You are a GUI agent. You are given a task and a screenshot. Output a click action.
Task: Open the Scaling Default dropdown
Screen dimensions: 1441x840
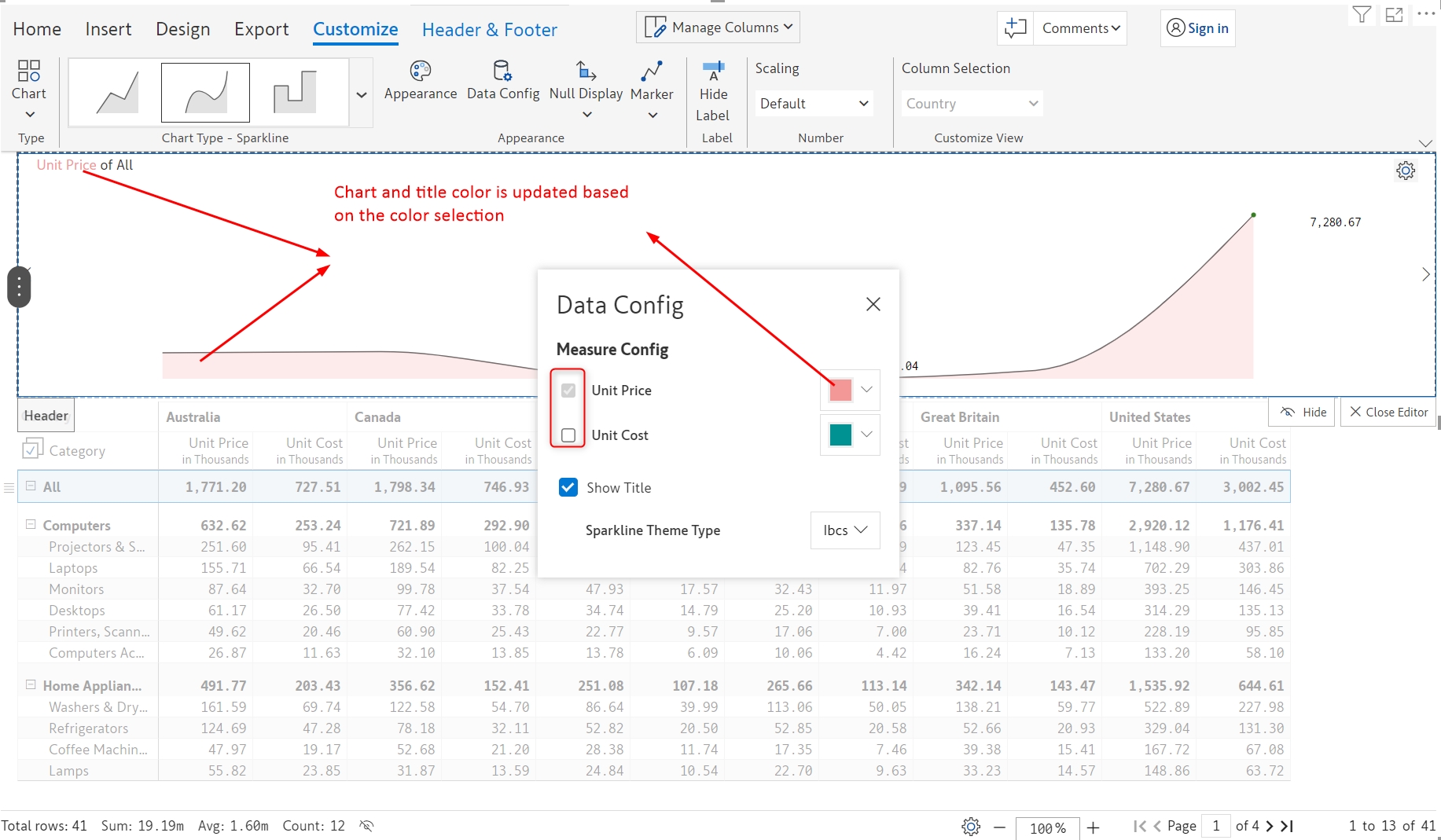pyautogui.click(x=814, y=104)
